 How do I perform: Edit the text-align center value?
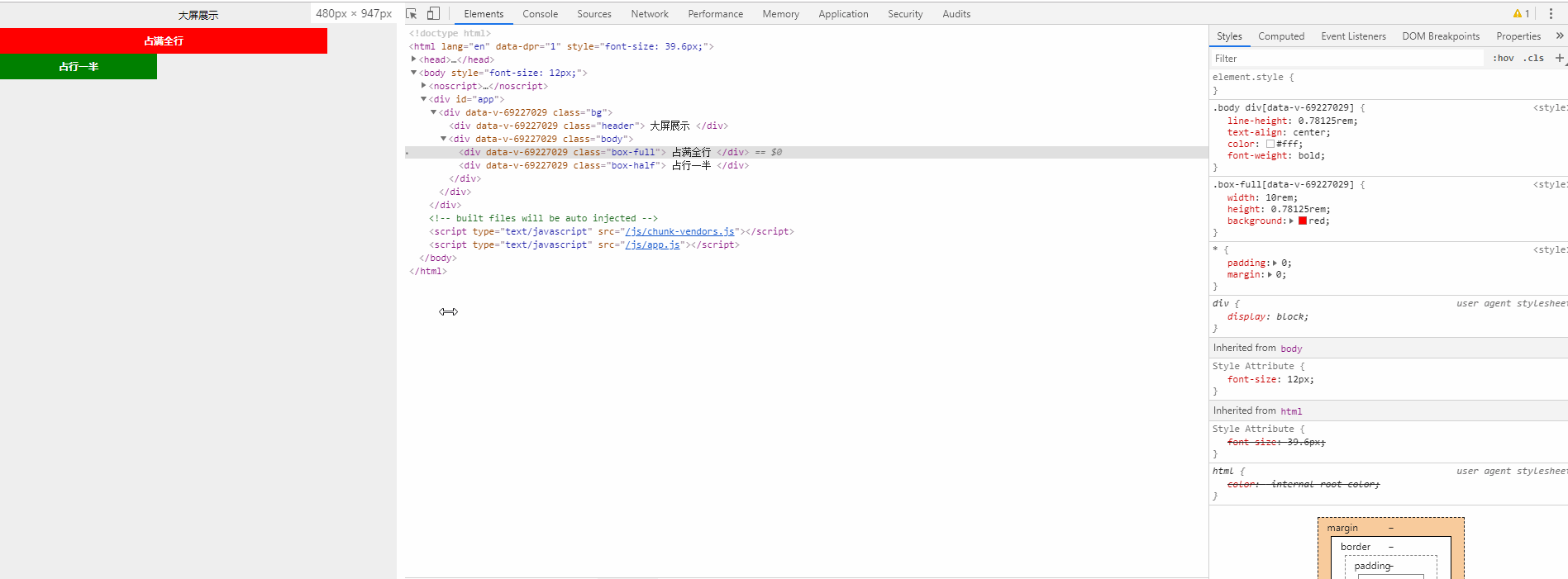click(x=1308, y=133)
